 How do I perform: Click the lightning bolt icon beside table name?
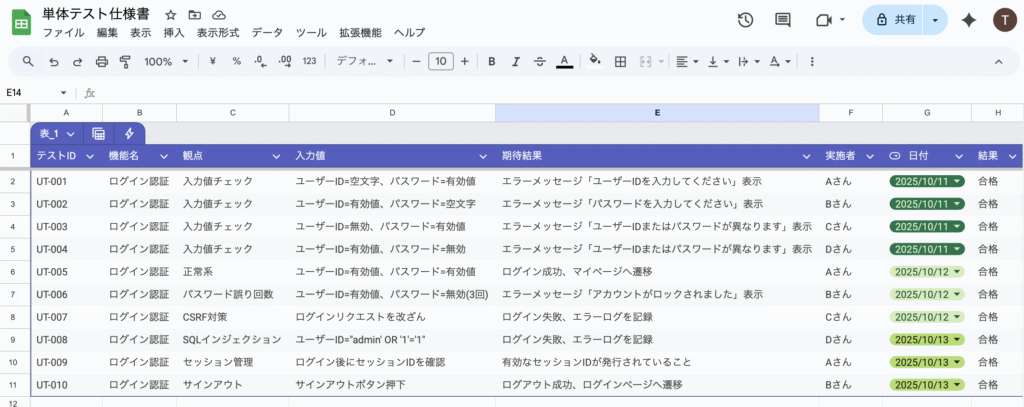pyautogui.click(x=129, y=133)
